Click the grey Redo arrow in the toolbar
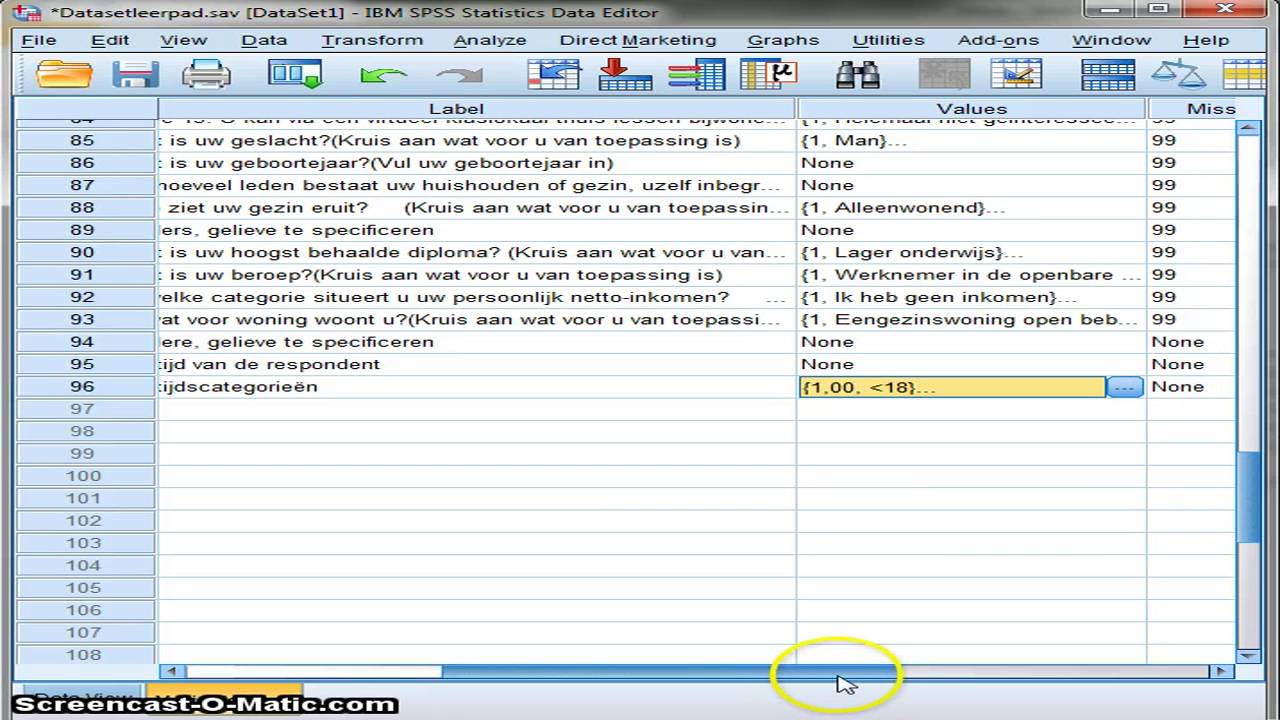The height and width of the screenshot is (720, 1280). [x=458, y=75]
